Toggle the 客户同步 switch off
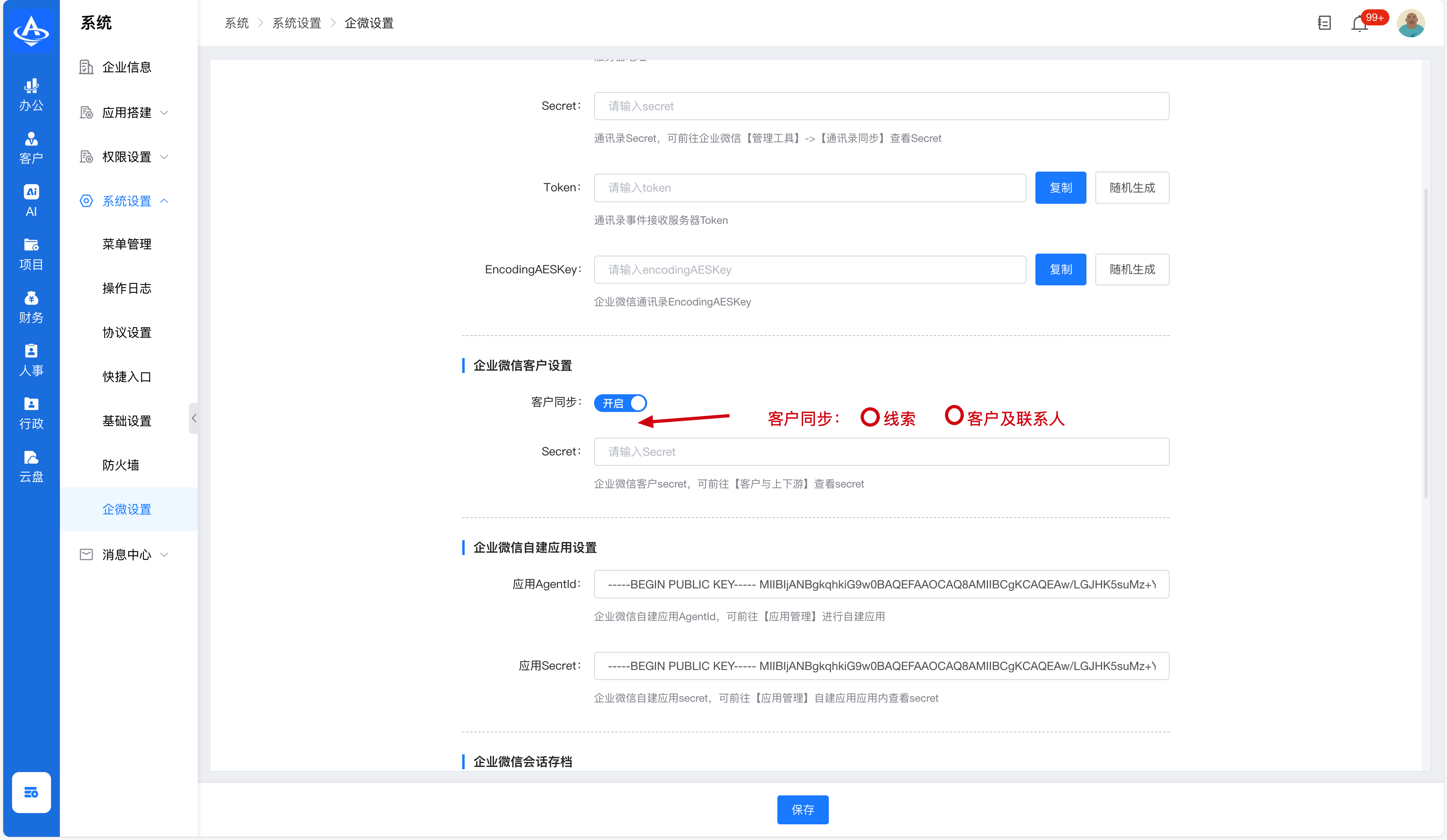 coord(620,403)
